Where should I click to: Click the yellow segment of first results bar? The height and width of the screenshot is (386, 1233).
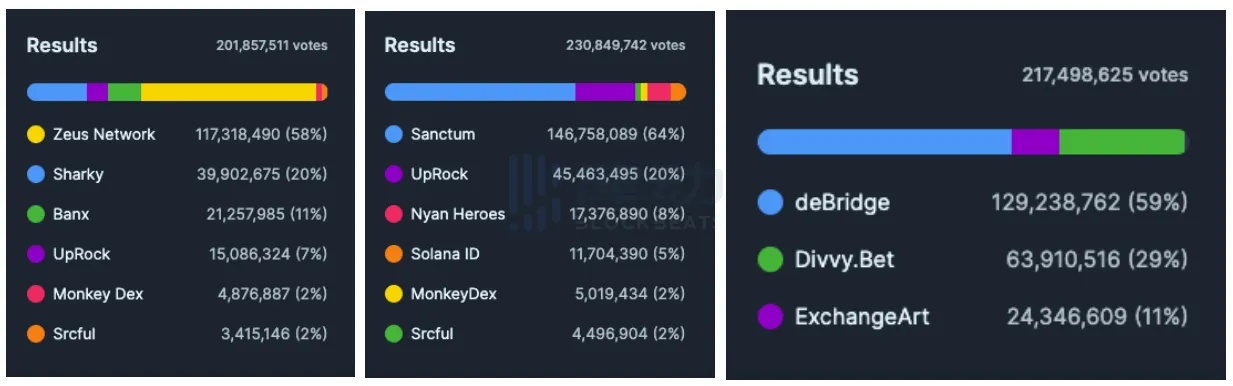pos(228,92)
